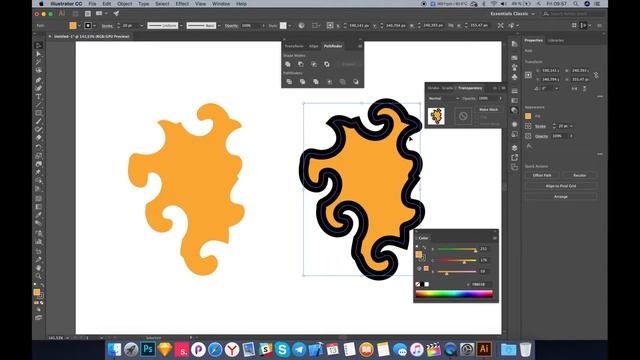Viewport: 640px width, 360px height.
Task: Show more Transform options in Properties
Action: pyautogui.click(x=600, y=97)
